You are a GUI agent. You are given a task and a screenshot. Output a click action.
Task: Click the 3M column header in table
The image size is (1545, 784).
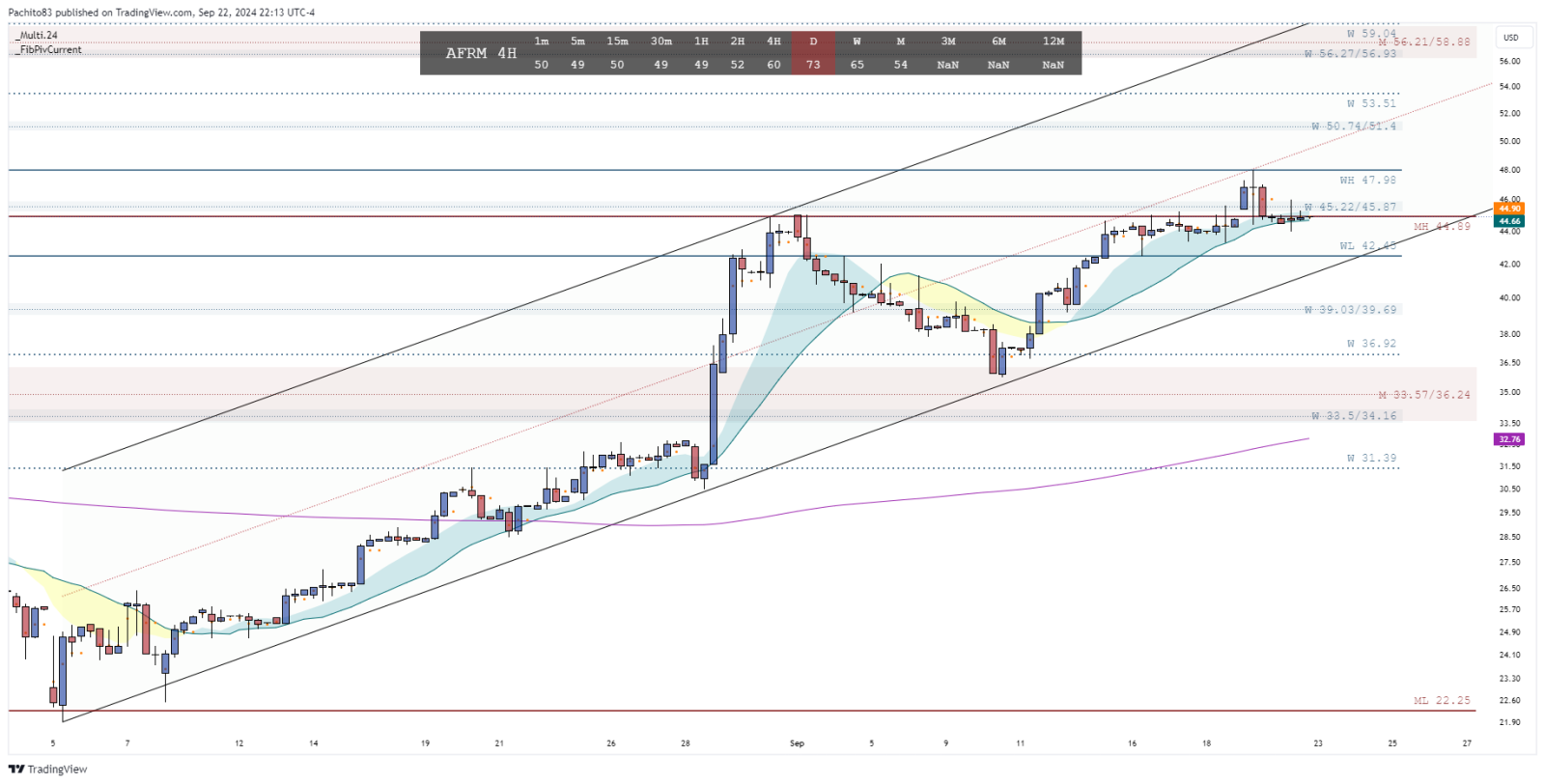[948, 42]
